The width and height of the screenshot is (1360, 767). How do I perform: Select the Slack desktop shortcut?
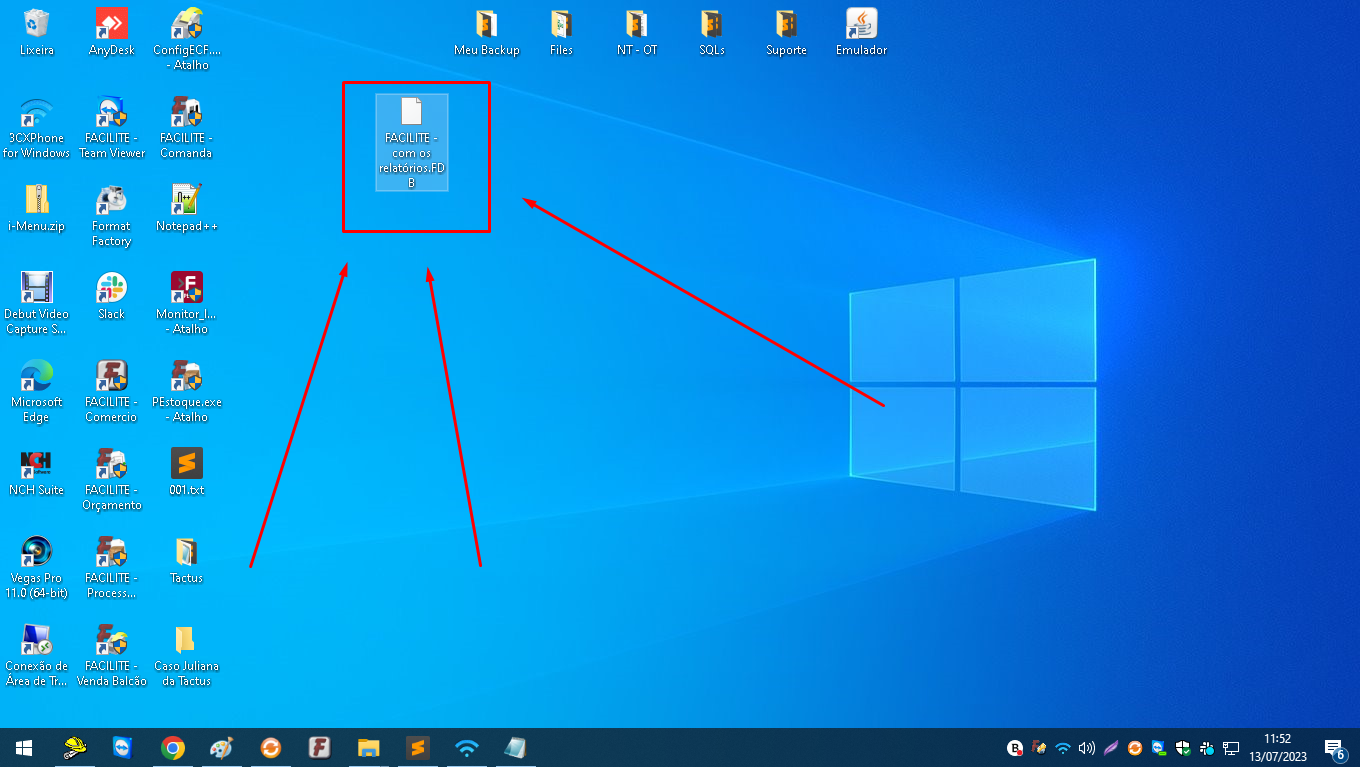click(111, 296)
